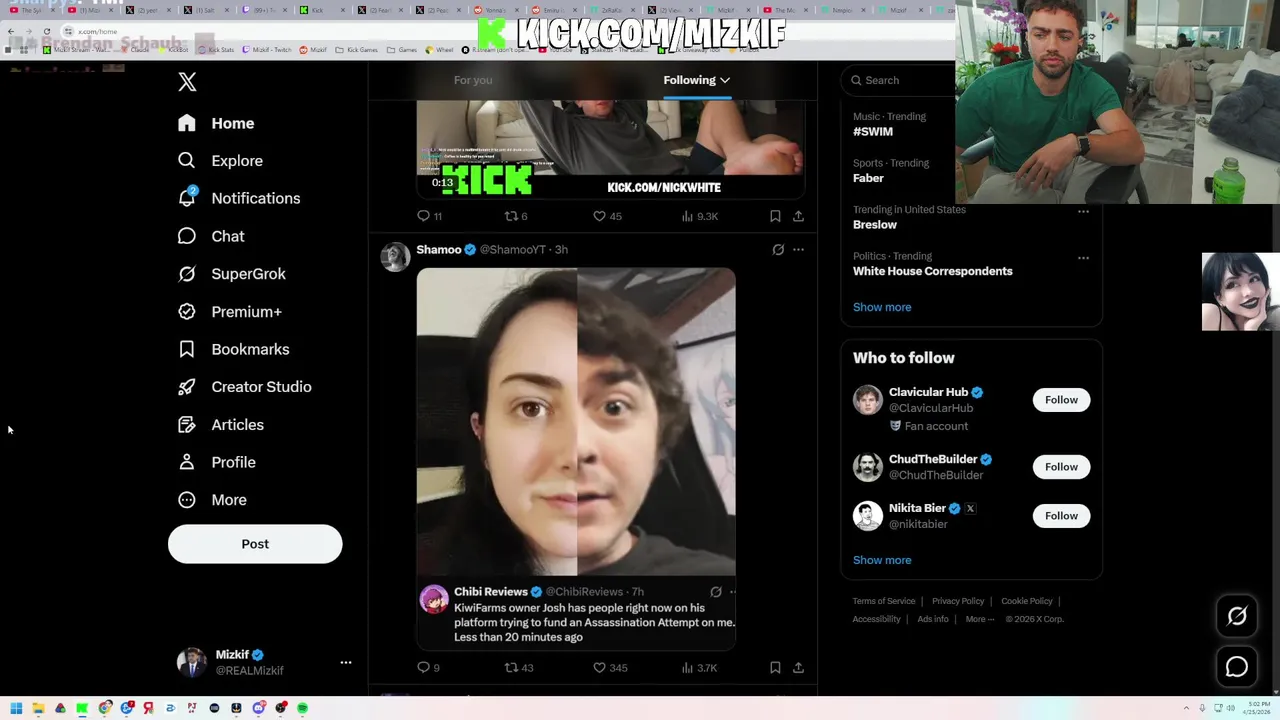This screenshot has height=720, width=1280.
Task: Bookmark the Nick White video post
Action: (x=775, y=216)
